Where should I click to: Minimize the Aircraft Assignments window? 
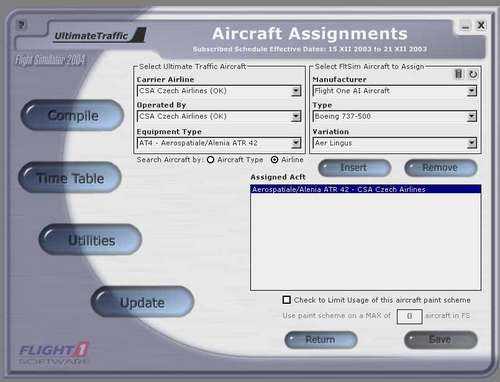click(x=465, y=26)
